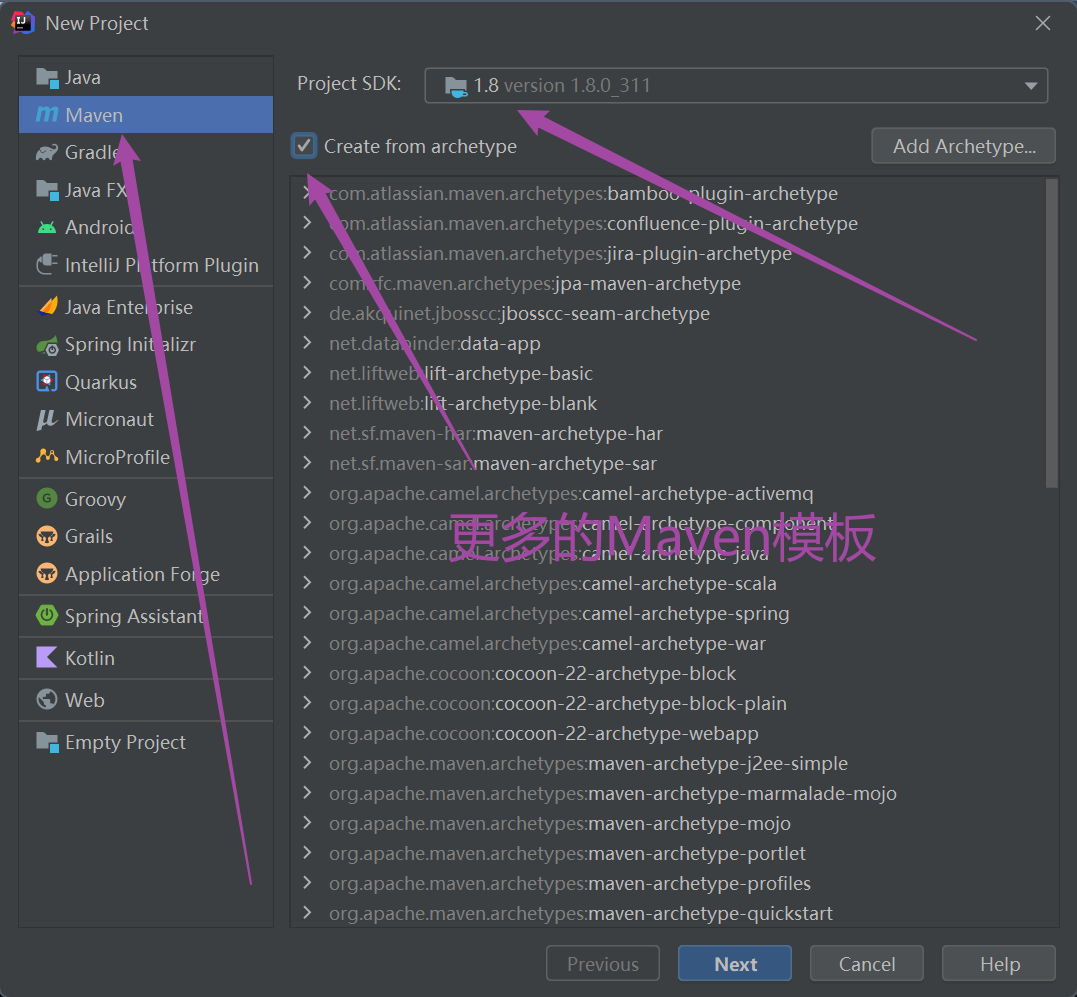Select cocoon-22-archetype-webapp row
This screenshot has height=997, width=1077.
[x=668, y=733]
